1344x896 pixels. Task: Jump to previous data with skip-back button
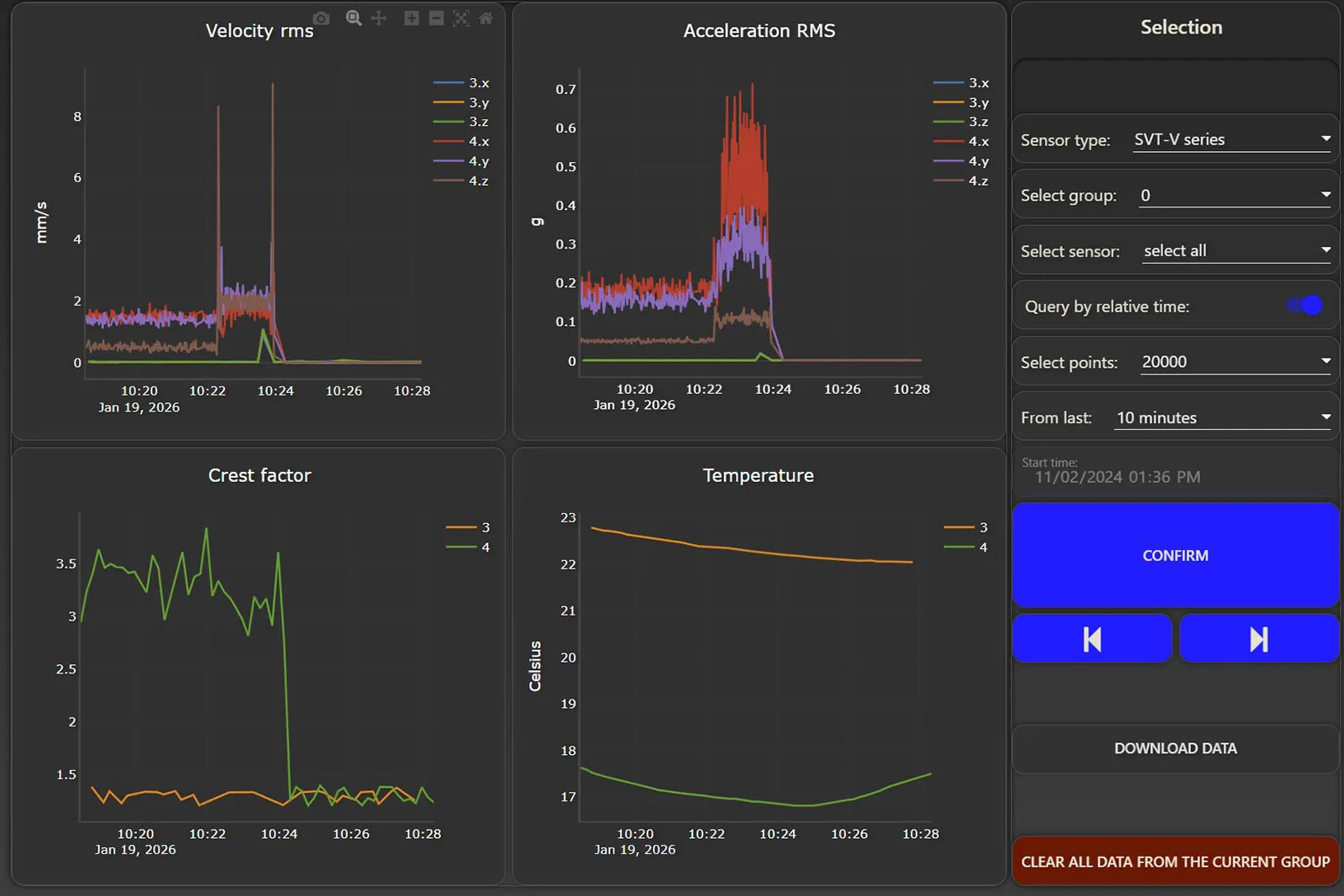[1091, 639]
